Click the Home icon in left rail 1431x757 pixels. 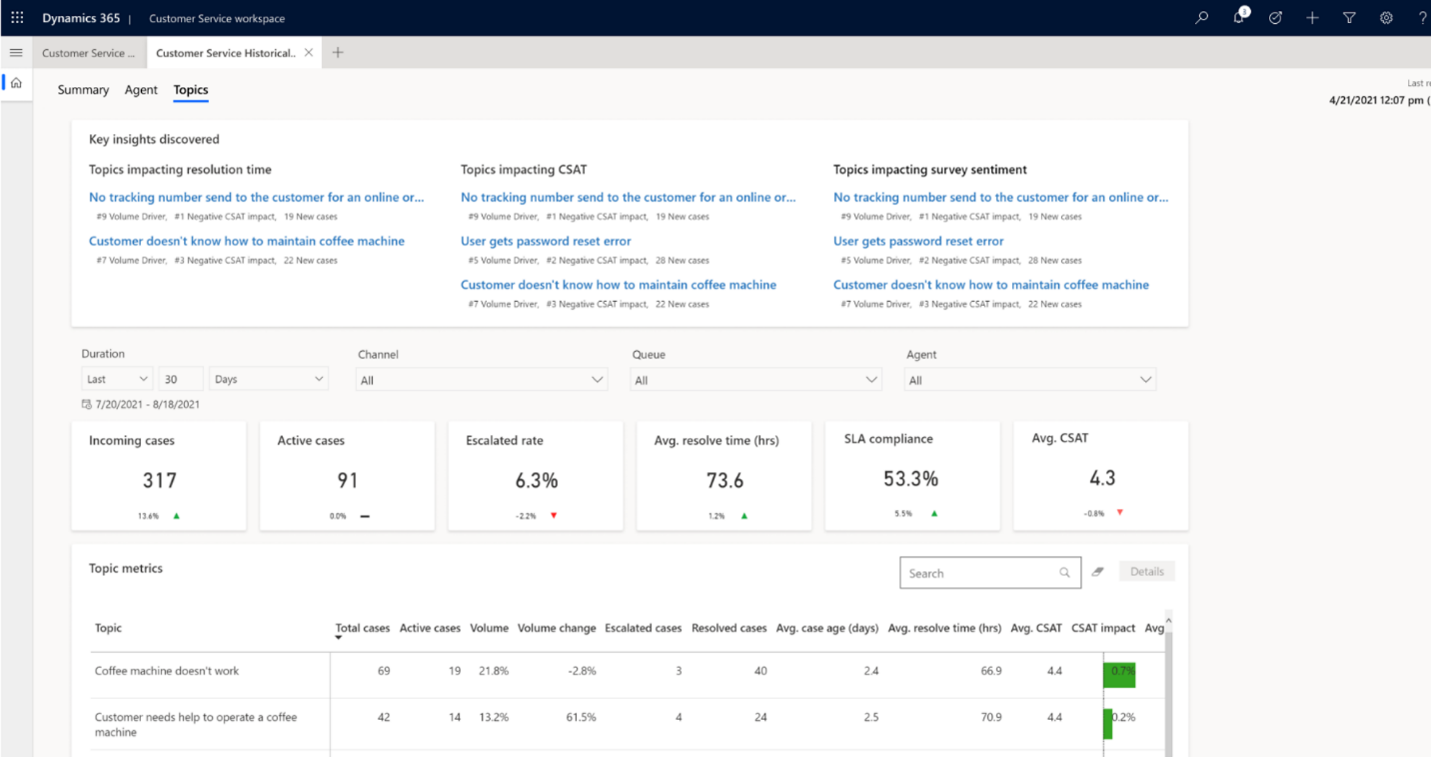pyautogui.click(x=16, y=83)
